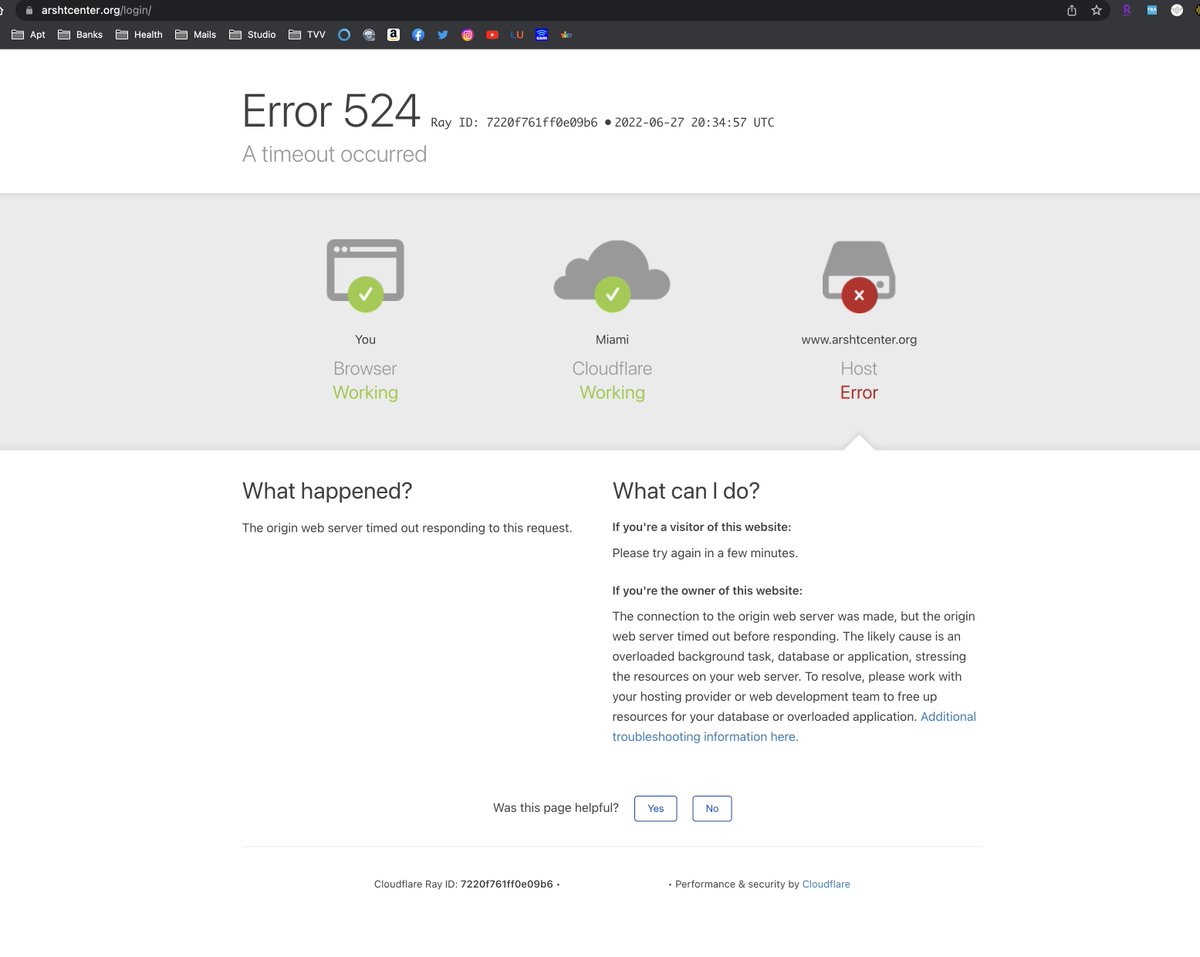Click the Cloudflare cloud status icon
1200x957 pixels.
pyautogui.click(x=612, y=275)
